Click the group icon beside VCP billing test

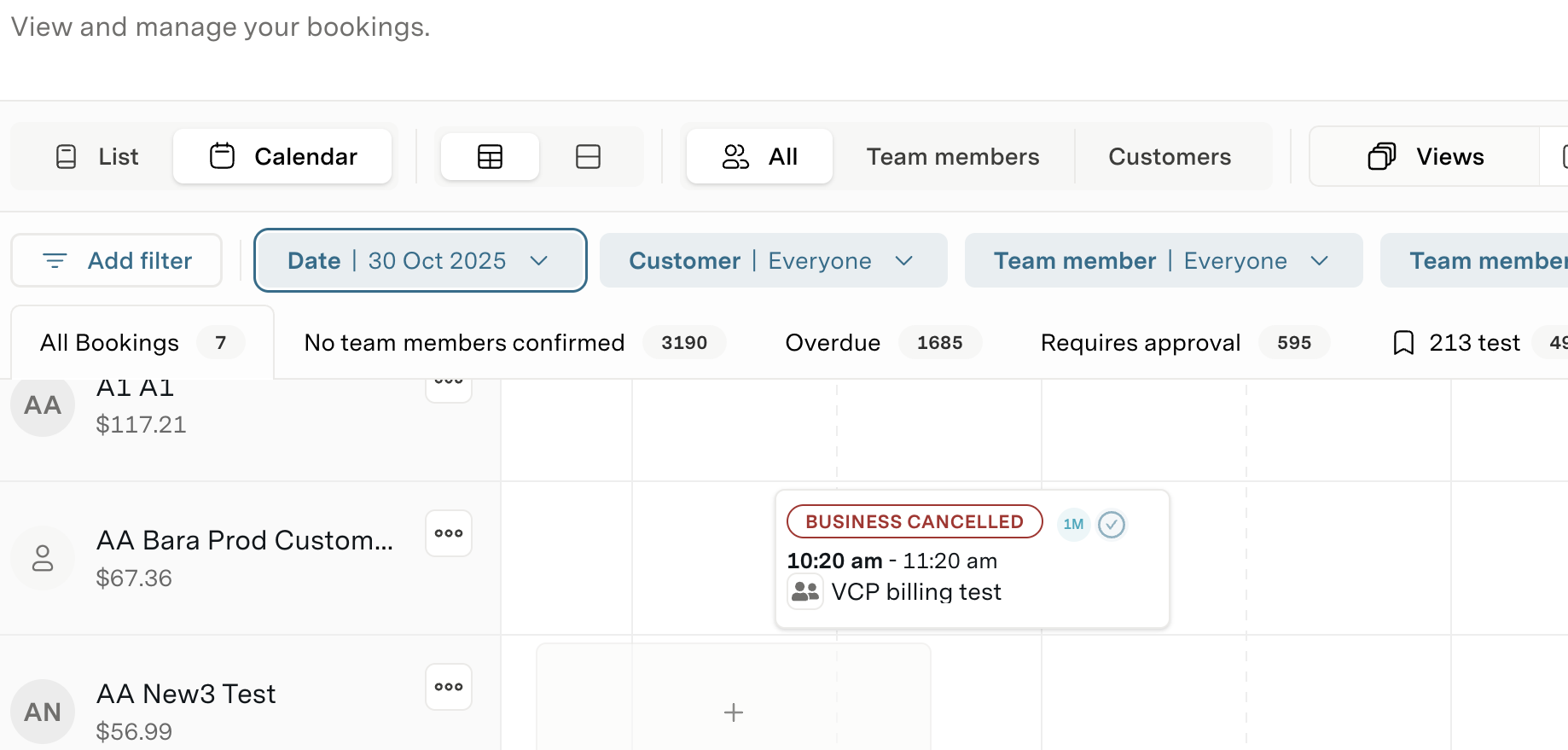point(804,591)
